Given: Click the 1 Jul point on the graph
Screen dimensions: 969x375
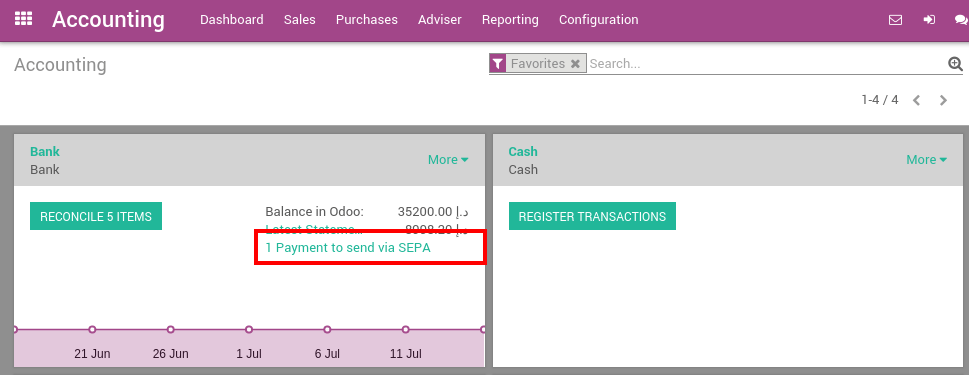Looking at the screenshot, I should pyautogui.click(x=248, y=329).
